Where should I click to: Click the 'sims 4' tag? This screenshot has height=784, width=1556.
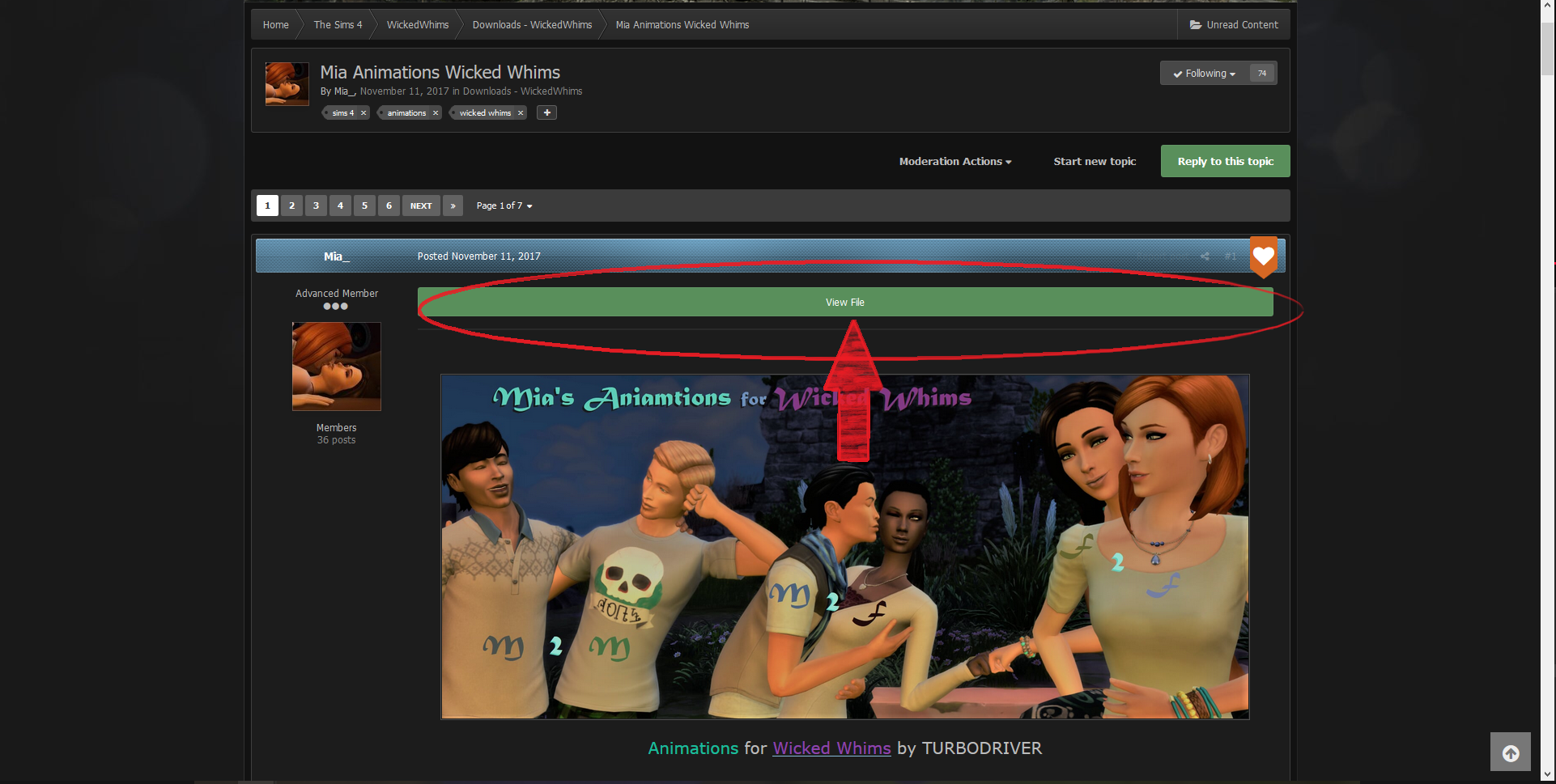(342, 113)
